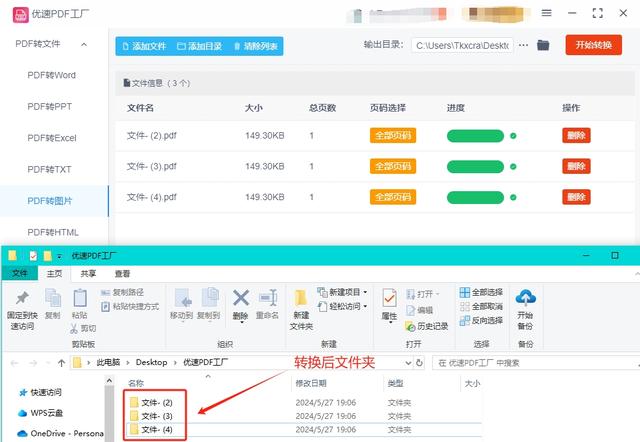This screenshot has width=640, height=442.
Task: Click the progress bar of 文件- (4).pdf
Action: pyautogui.click(x=475, y=198)
